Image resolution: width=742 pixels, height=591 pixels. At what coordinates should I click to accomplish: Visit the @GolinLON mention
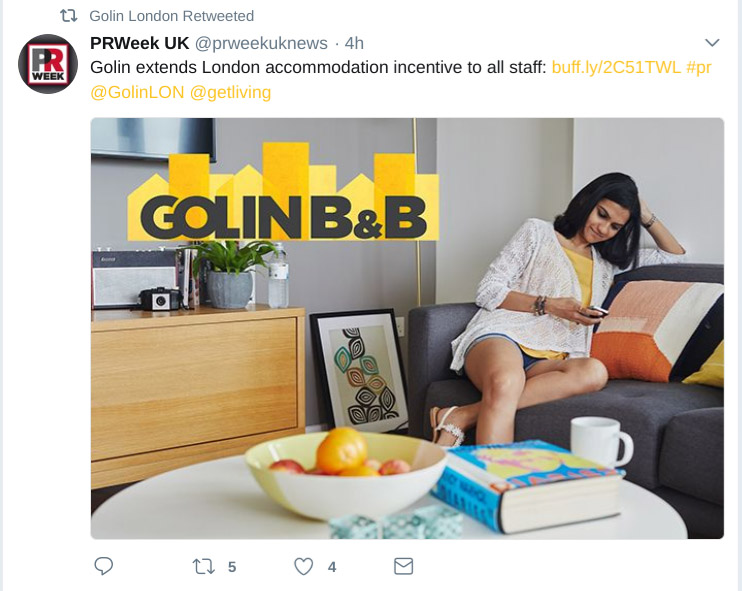137,92
